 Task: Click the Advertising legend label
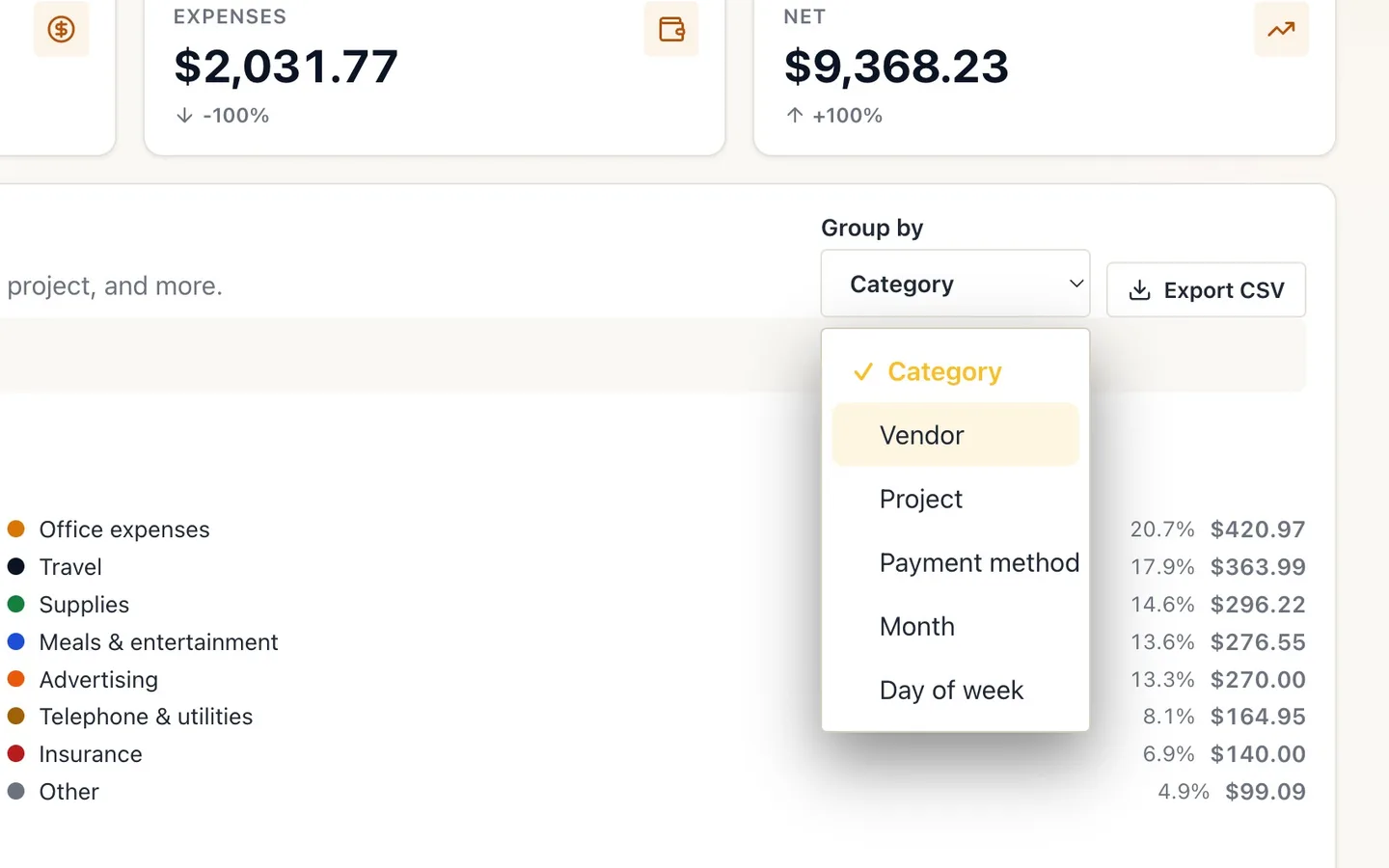(x=98, y=680)
